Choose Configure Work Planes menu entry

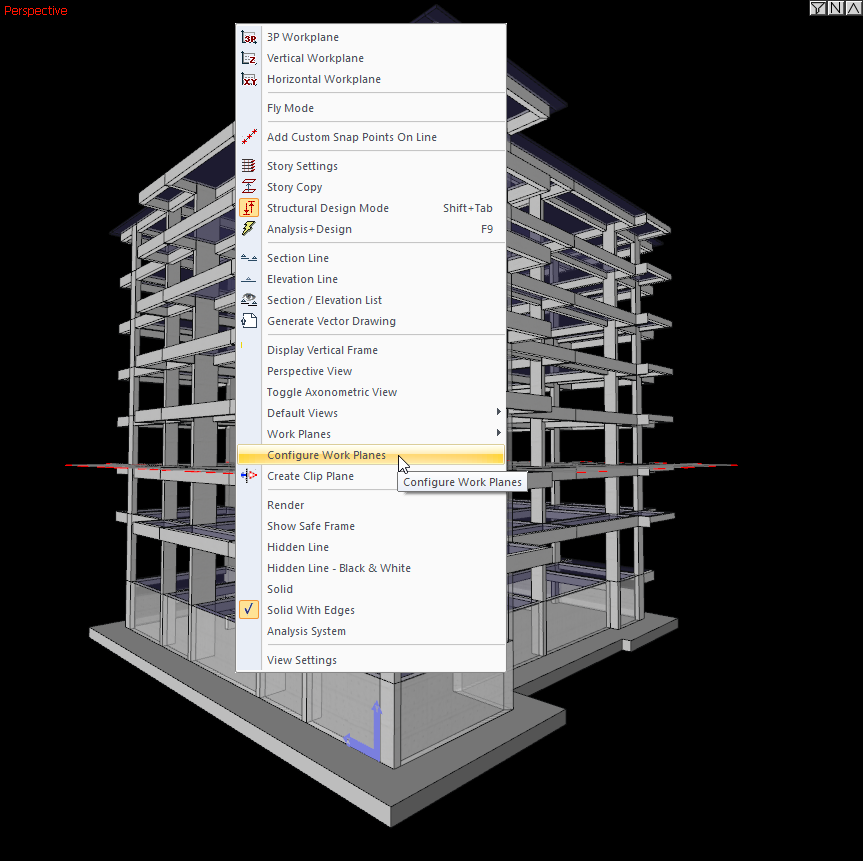(326, 455)
